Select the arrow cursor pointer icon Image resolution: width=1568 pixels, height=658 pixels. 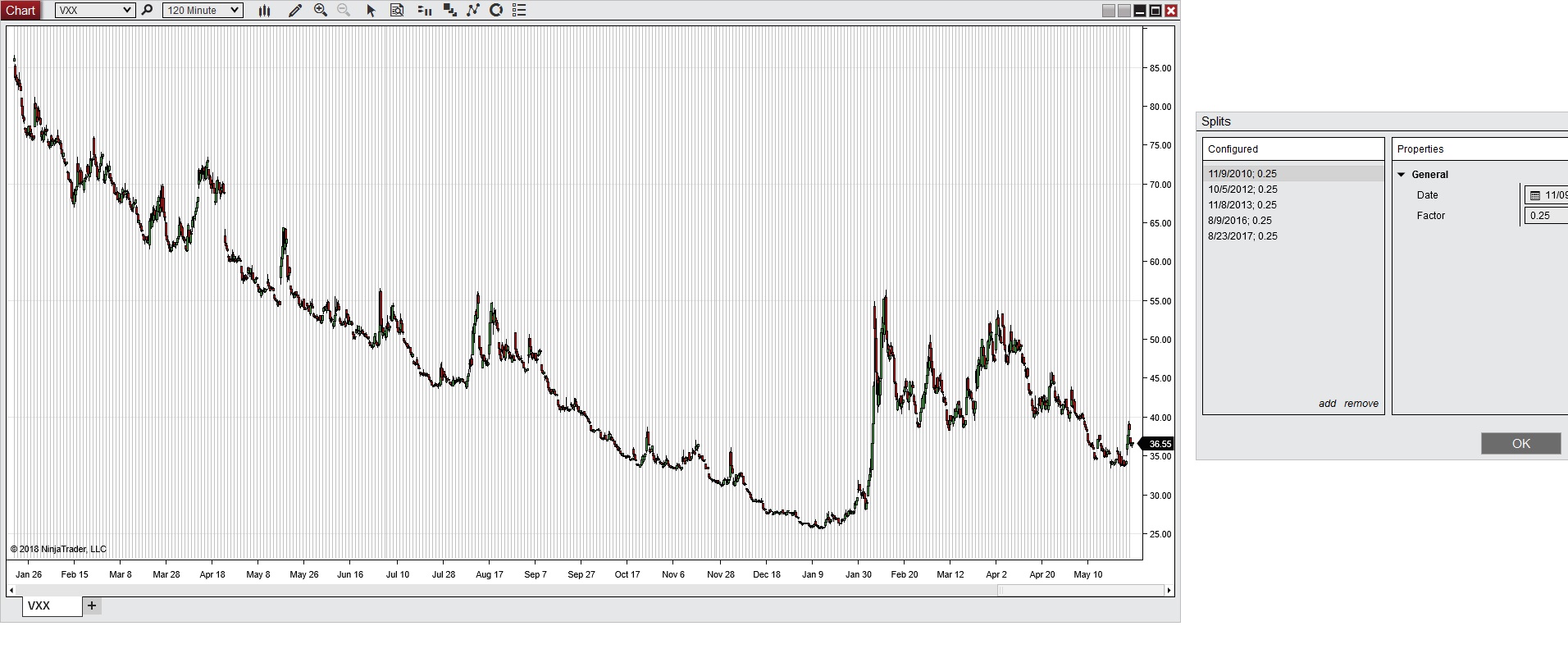(371, 10)
